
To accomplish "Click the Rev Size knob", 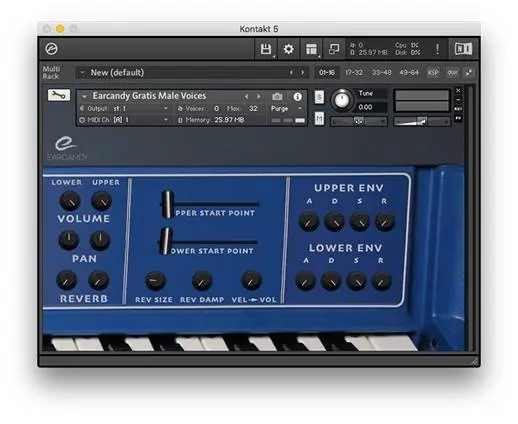I will pyautogui.click(x=155, y=281).
